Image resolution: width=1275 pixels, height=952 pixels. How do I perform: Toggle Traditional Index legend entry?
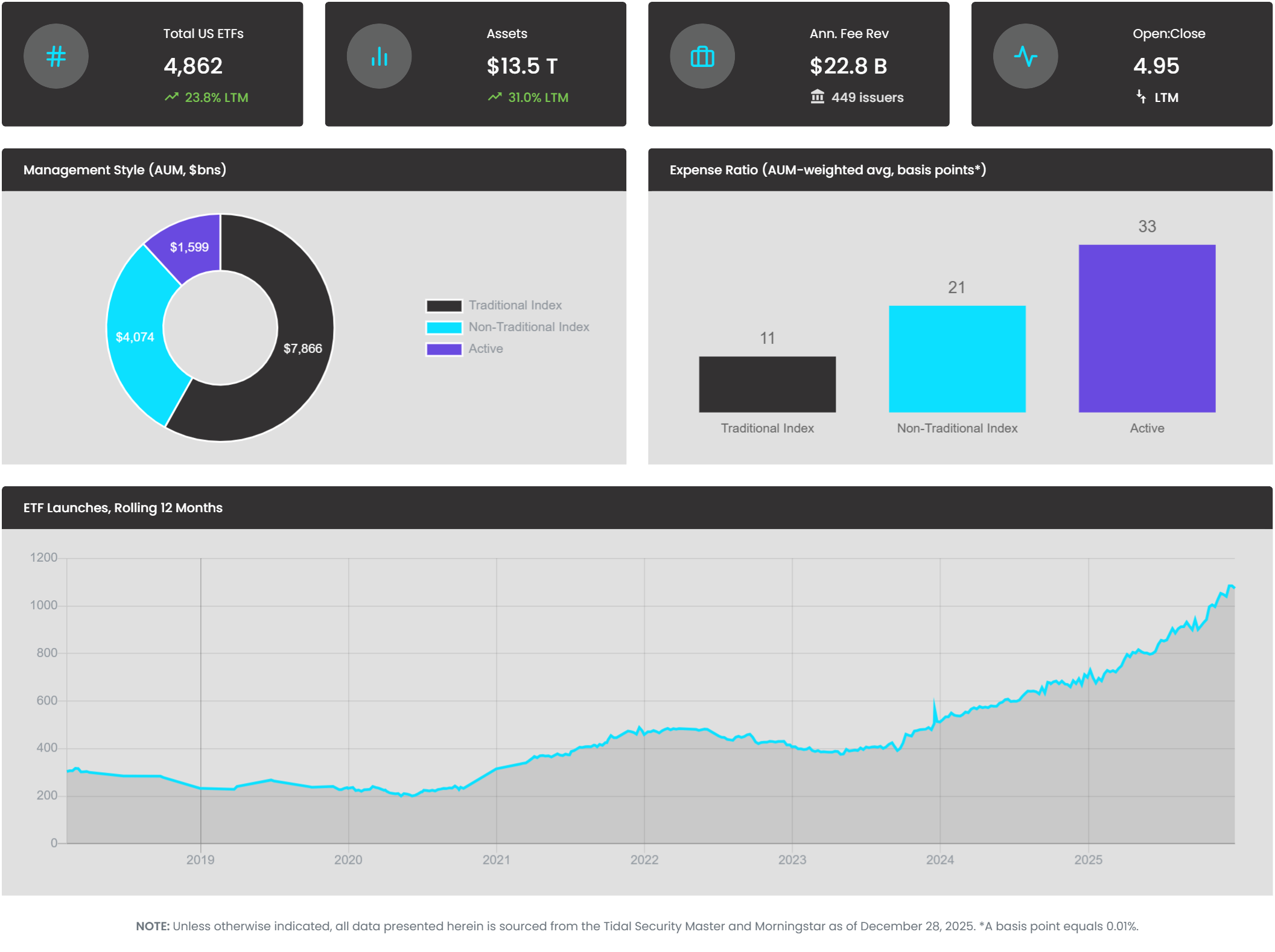(515, 305)
